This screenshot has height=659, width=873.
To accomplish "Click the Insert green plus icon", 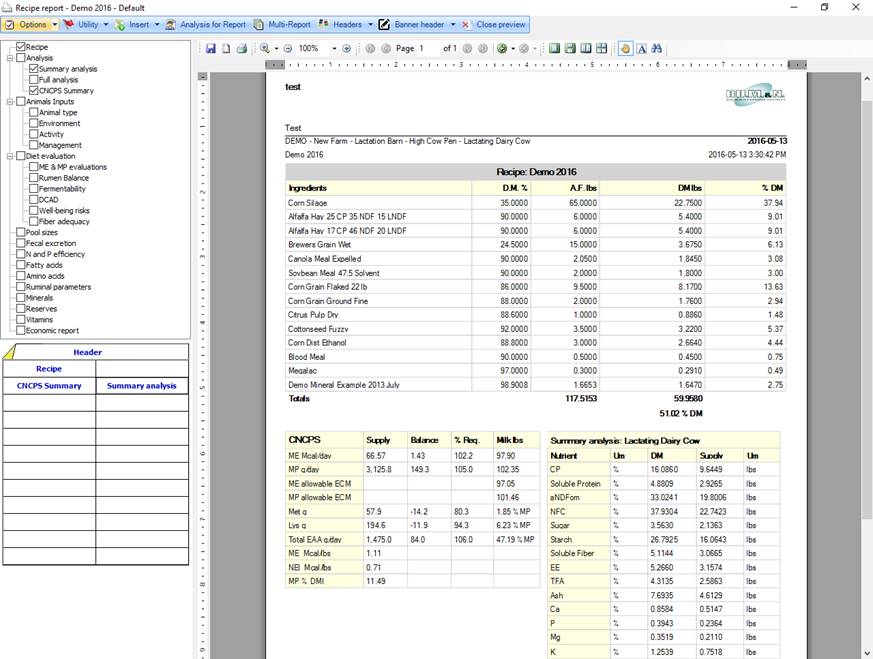I will [120, 24].
